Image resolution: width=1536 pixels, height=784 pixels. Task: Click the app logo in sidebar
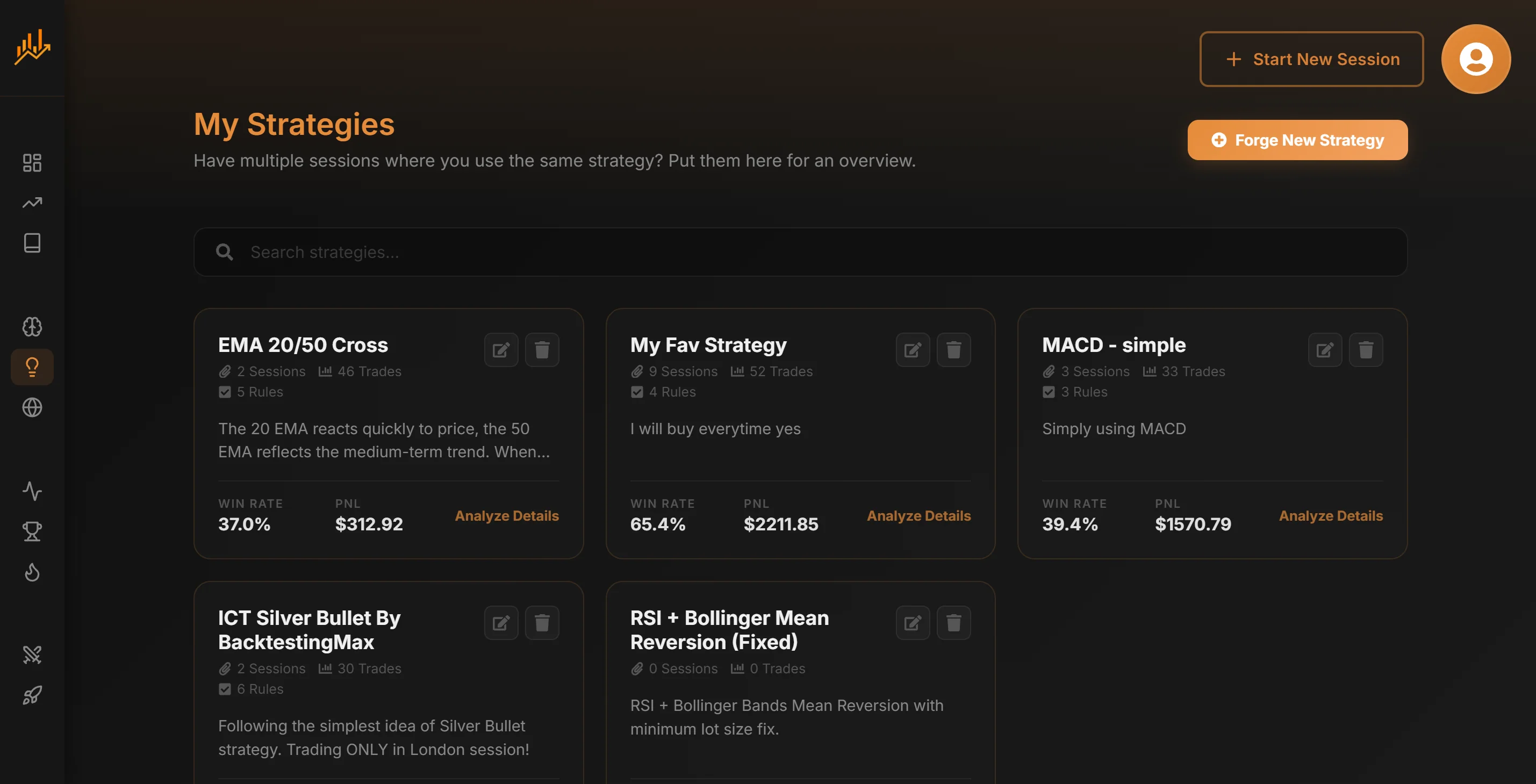click(x=32, y=47)
